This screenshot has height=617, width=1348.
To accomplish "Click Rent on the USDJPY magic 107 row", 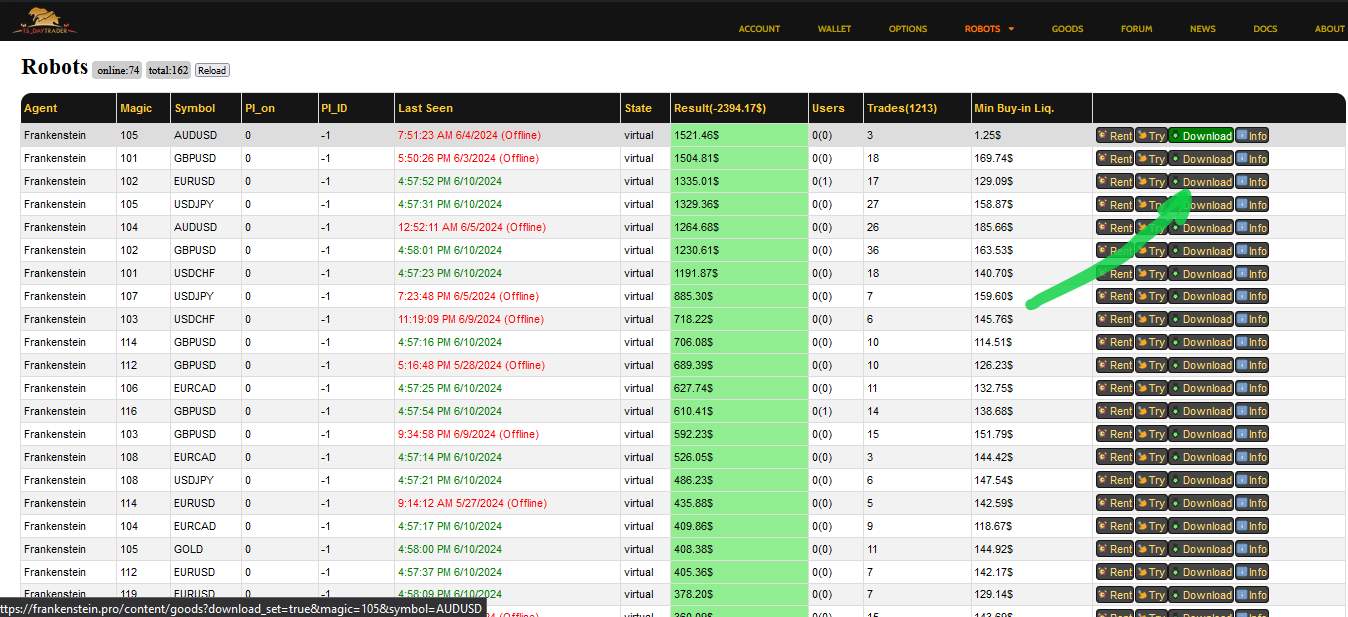I will [x=1114, y=297].
